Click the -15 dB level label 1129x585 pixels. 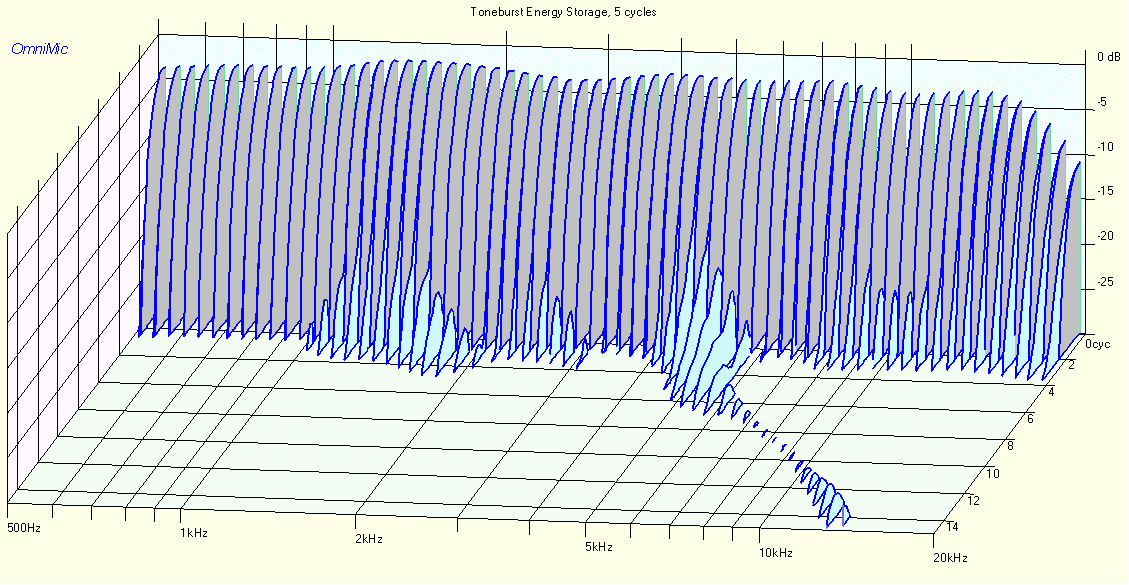pyautogui.click(x=1105, y=192)
